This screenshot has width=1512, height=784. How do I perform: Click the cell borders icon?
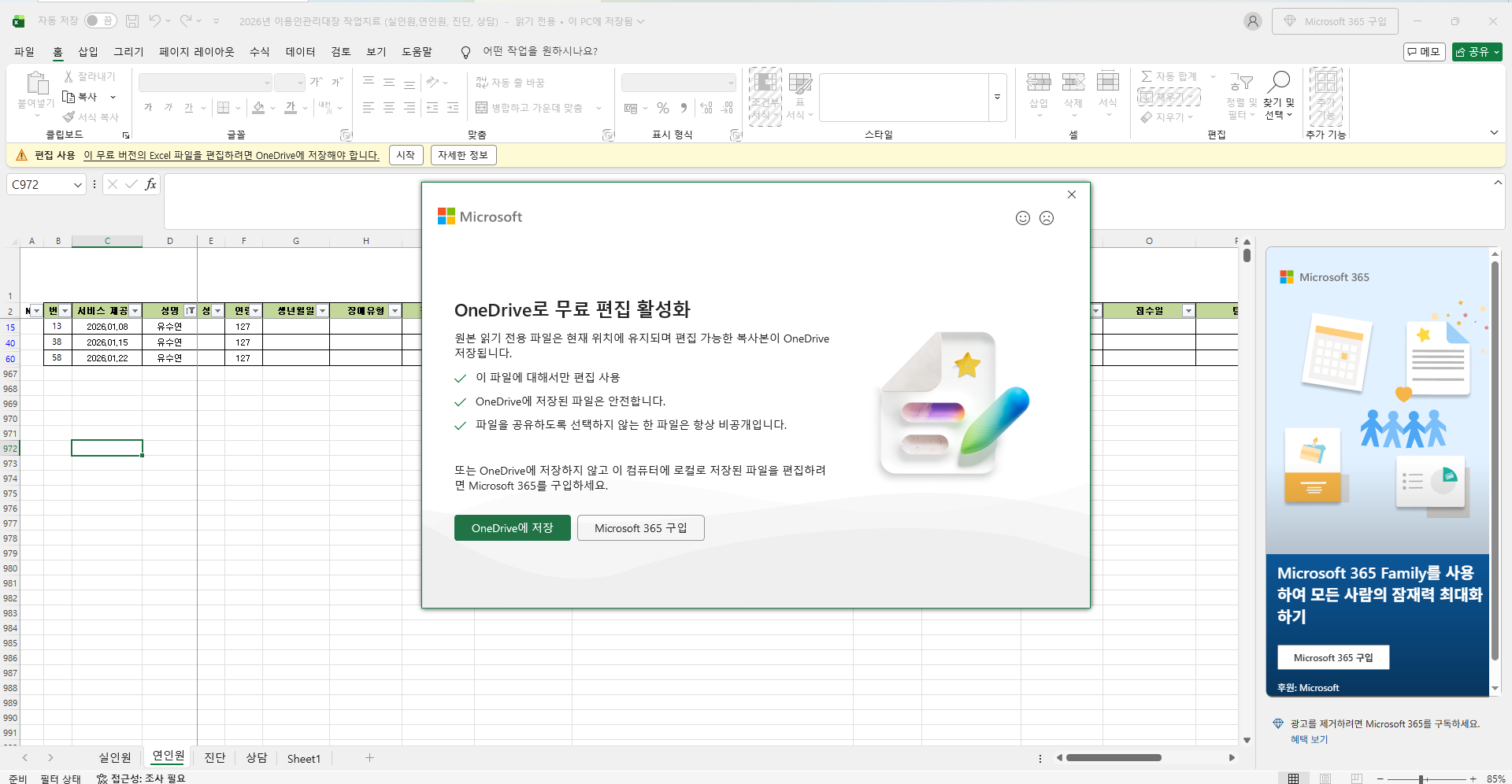(224, 108)
